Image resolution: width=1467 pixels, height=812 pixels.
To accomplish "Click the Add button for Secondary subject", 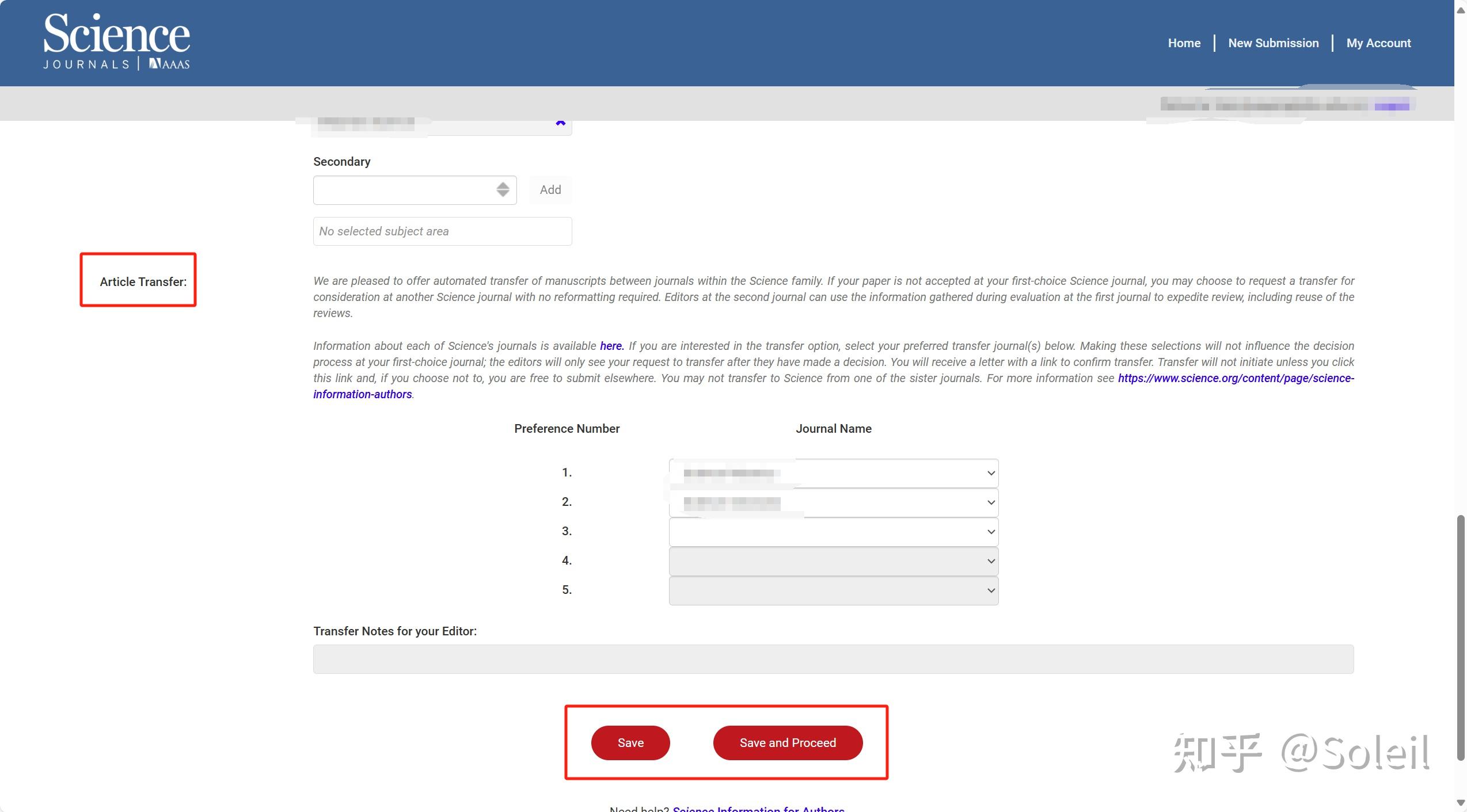I will click(x=550, y=190).
